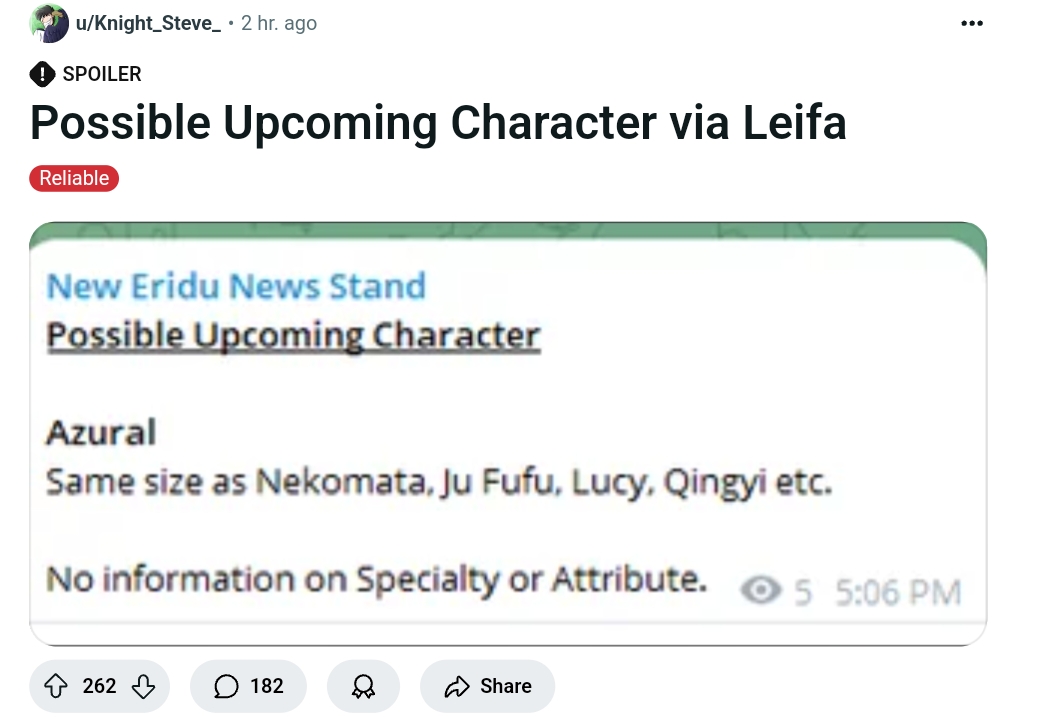
Task: Click the 262 vote score
Action: pos(100,686)
